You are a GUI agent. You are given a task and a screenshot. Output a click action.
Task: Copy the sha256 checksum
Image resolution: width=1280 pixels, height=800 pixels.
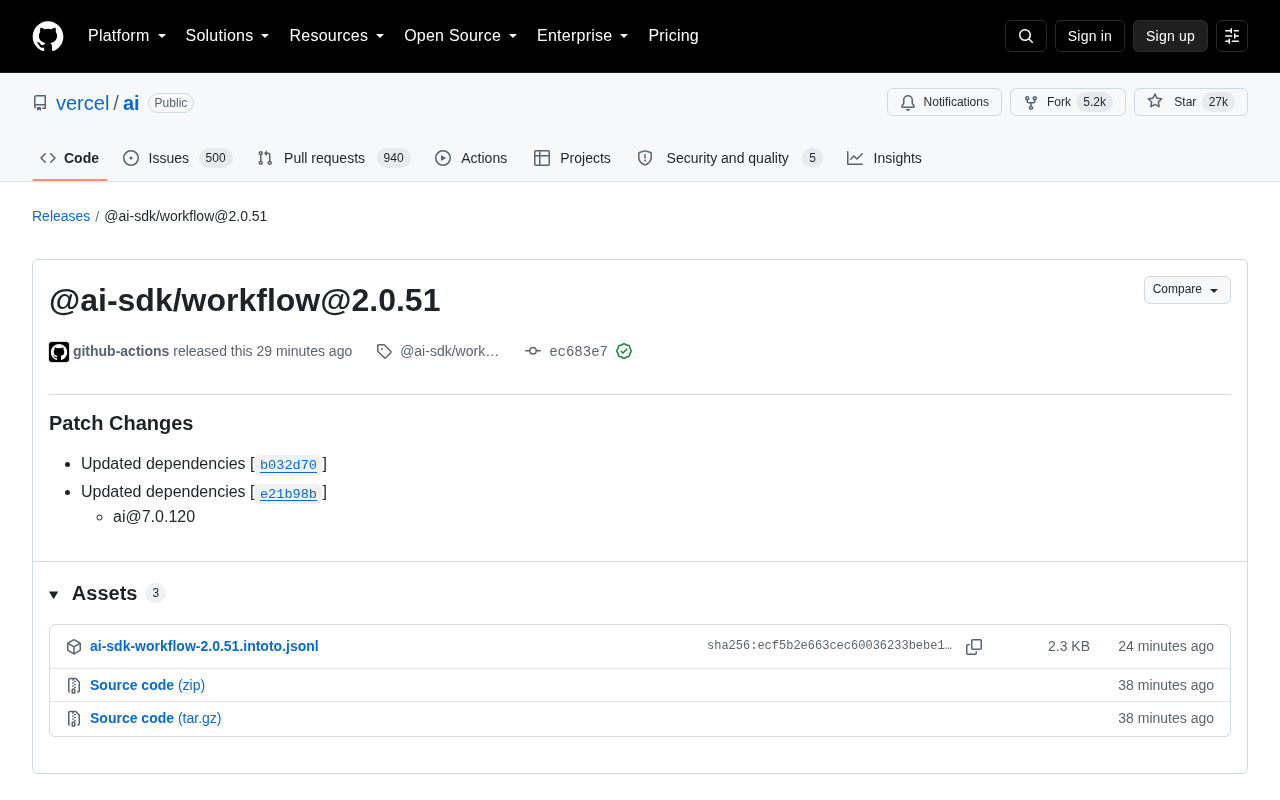974,647
